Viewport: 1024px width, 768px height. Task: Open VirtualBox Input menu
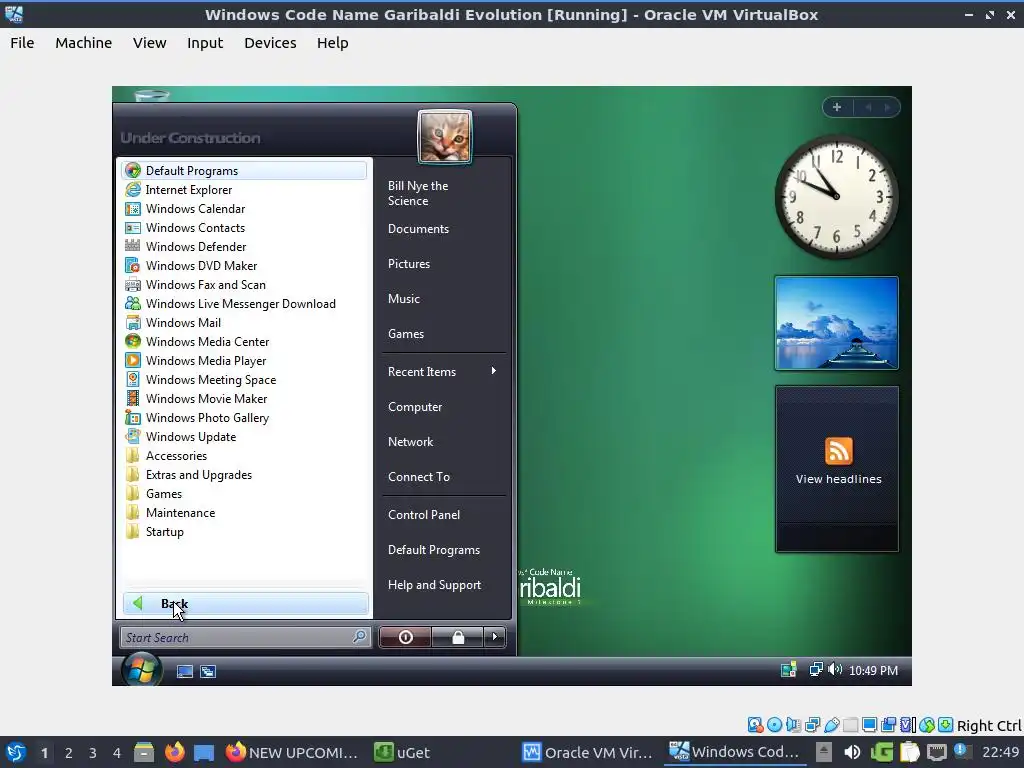(205, 42)
